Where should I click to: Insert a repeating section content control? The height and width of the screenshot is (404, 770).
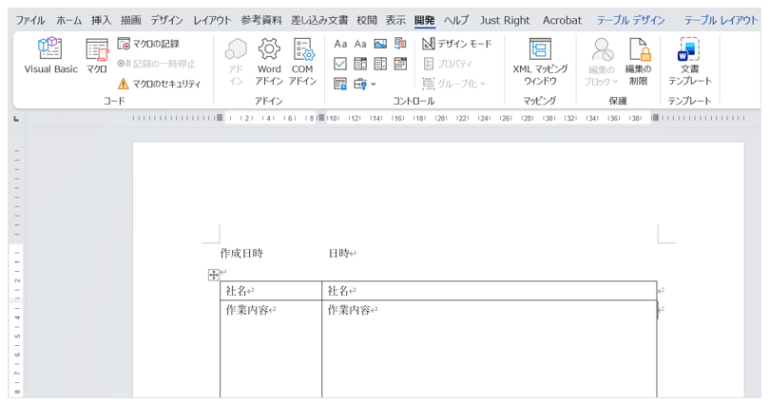coord(340,84)
